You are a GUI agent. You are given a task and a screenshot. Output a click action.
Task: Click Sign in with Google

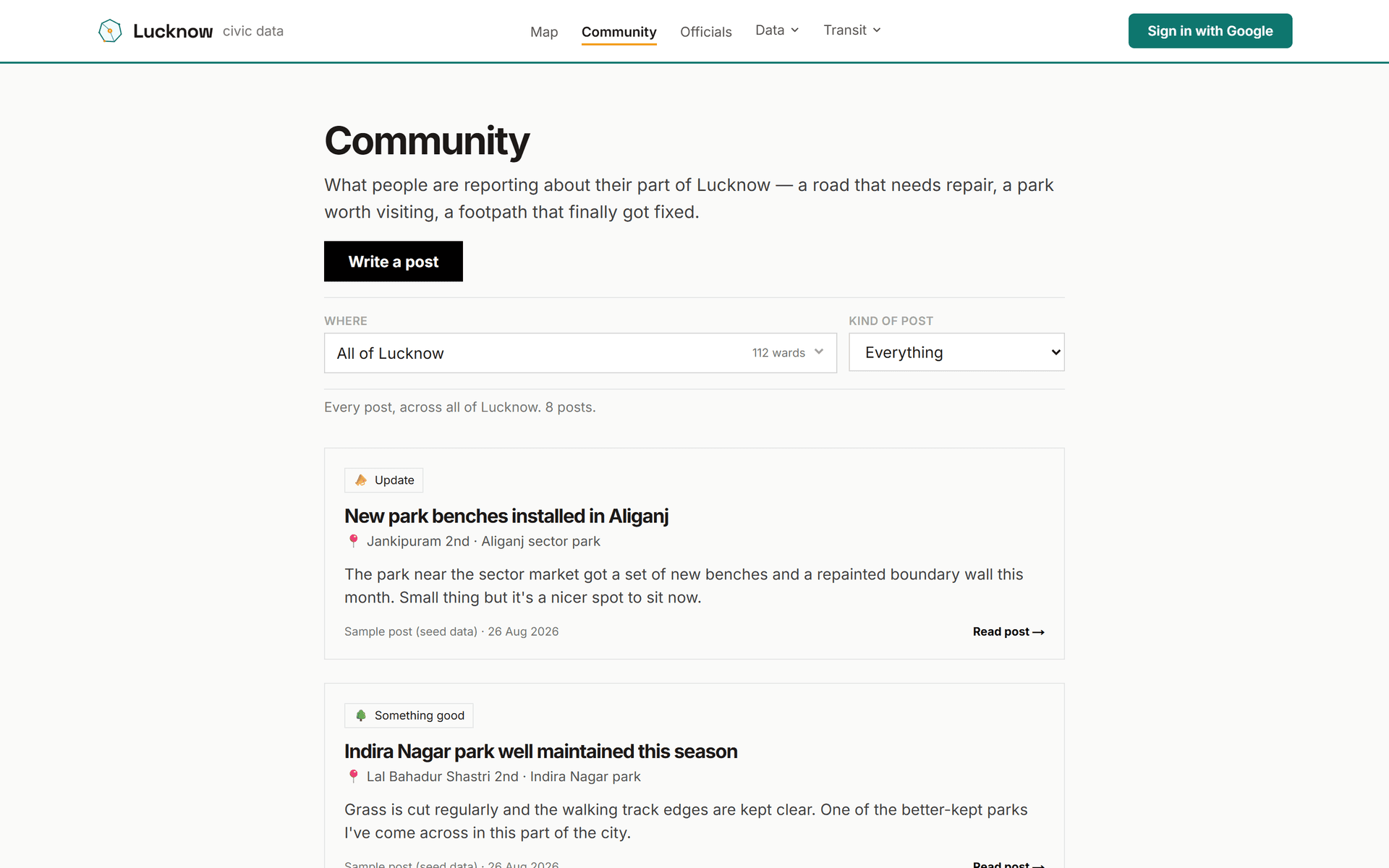(1210, 31)
